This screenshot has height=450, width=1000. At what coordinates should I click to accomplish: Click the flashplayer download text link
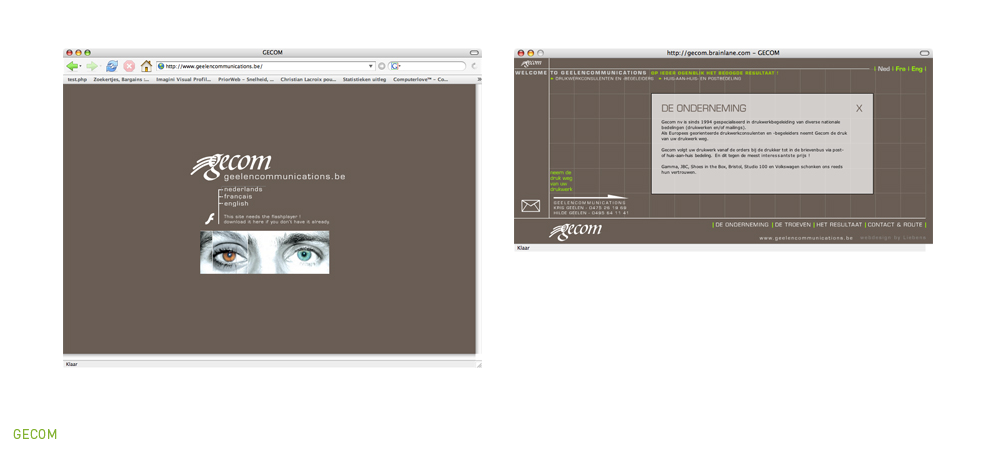point(277,222)
